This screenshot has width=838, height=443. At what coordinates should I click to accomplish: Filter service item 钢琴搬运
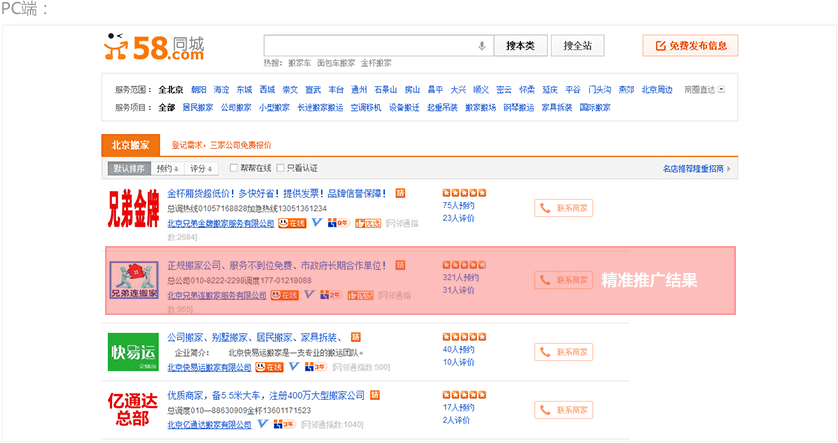coord(518,107)
